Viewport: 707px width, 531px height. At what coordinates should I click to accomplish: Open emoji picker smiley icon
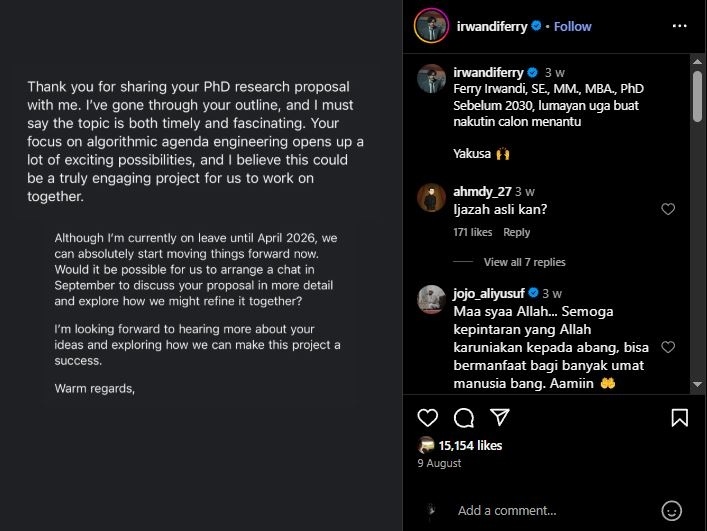(x=671, y=511)
